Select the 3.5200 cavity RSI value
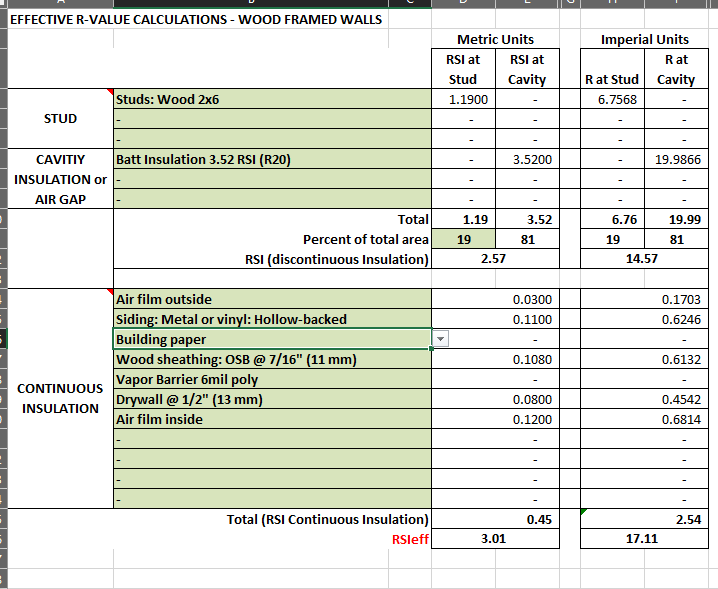This screenshot has width=718, height=589. [x=527, y=159]
